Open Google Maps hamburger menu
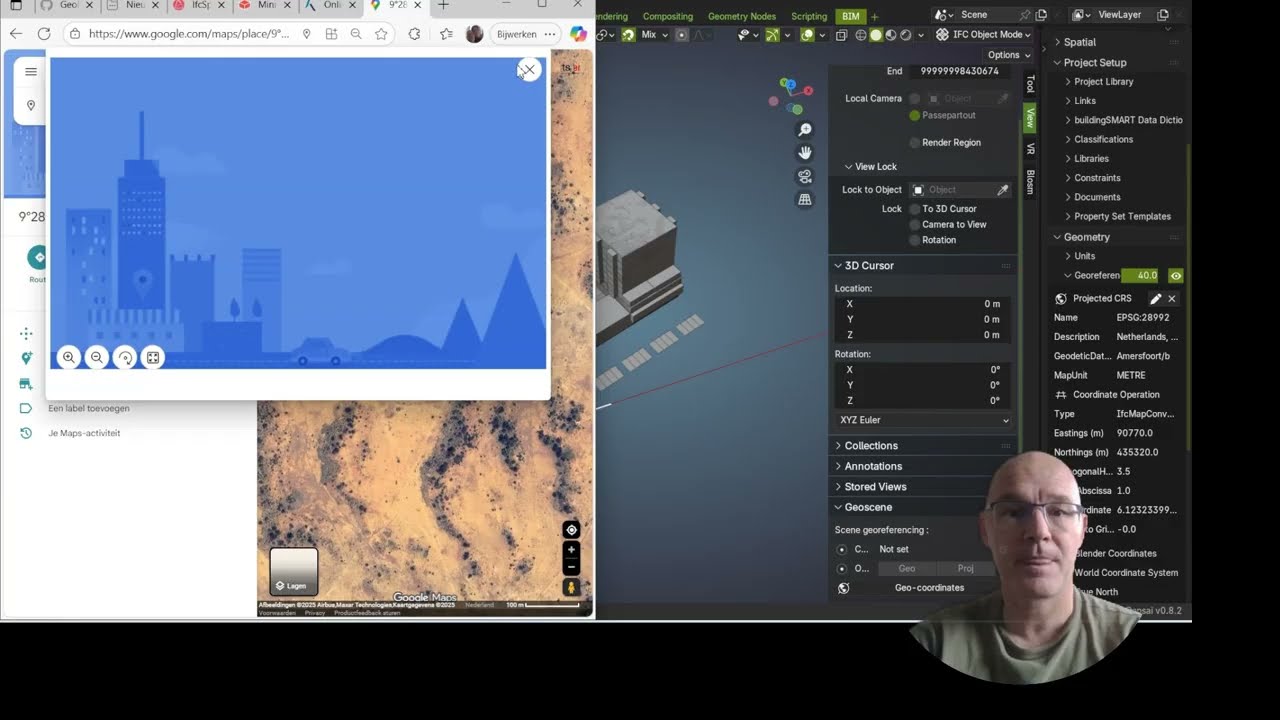The image size is (1280, 720). 31,72
